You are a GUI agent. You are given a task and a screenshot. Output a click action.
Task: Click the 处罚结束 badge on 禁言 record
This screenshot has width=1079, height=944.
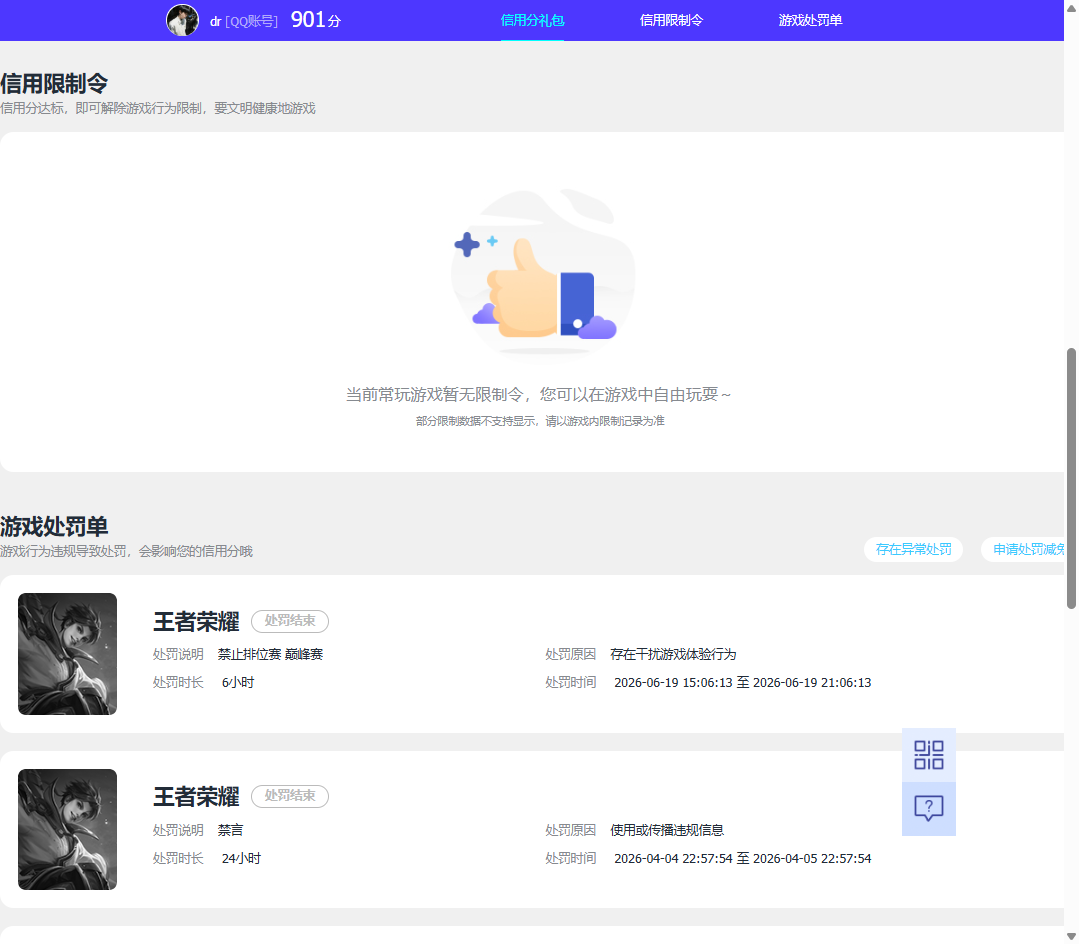(x=290, y=796)
